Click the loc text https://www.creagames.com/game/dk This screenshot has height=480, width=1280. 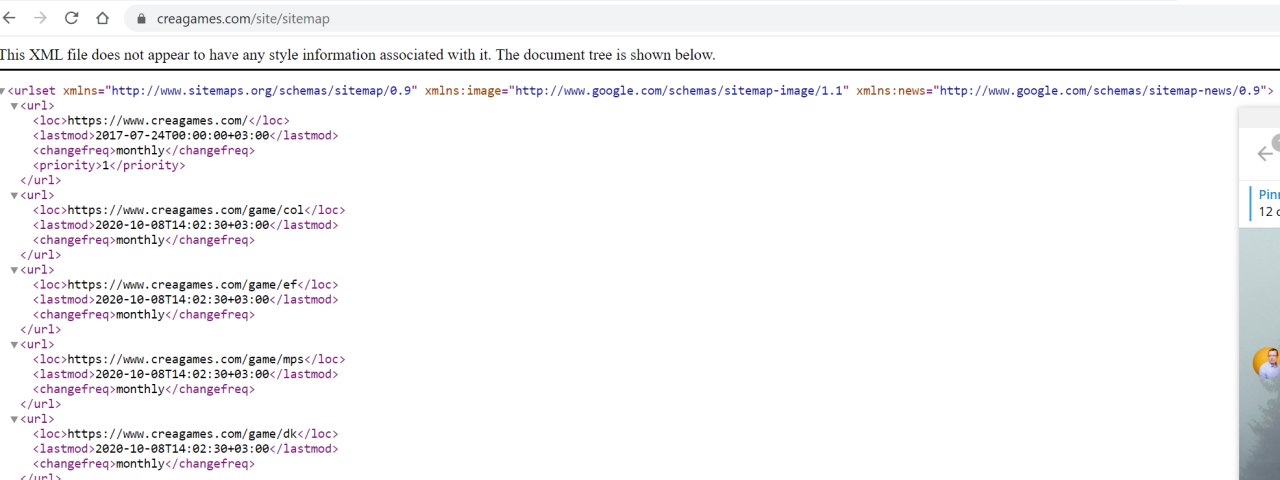pyautogui.click(x=182, y=434)
